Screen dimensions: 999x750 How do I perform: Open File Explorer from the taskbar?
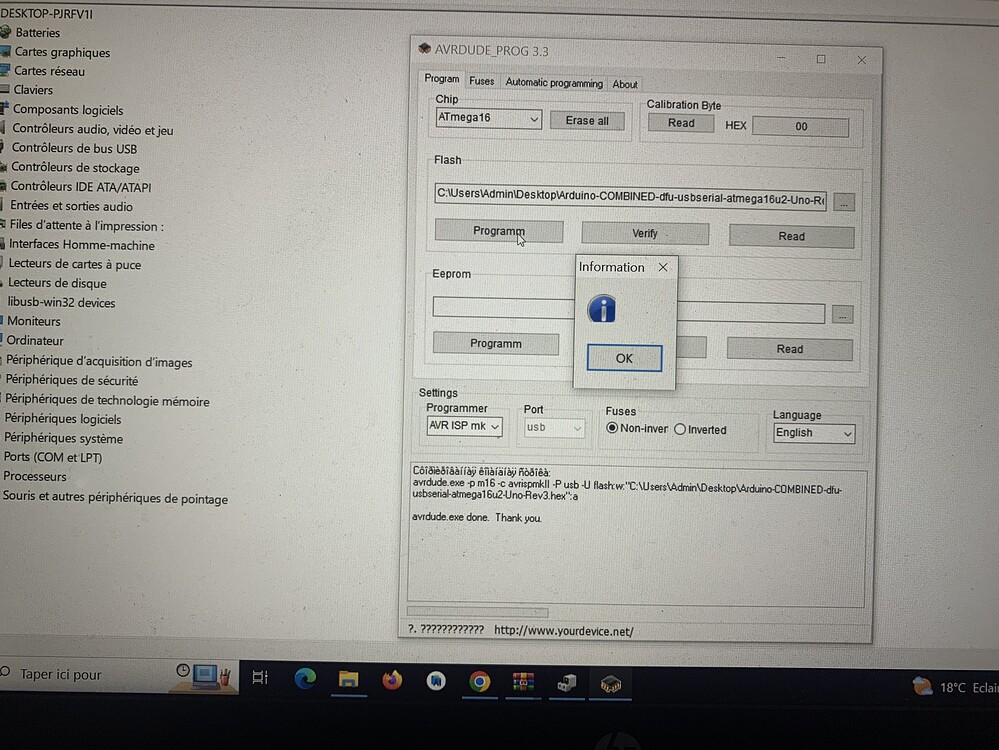click(347, 682)
